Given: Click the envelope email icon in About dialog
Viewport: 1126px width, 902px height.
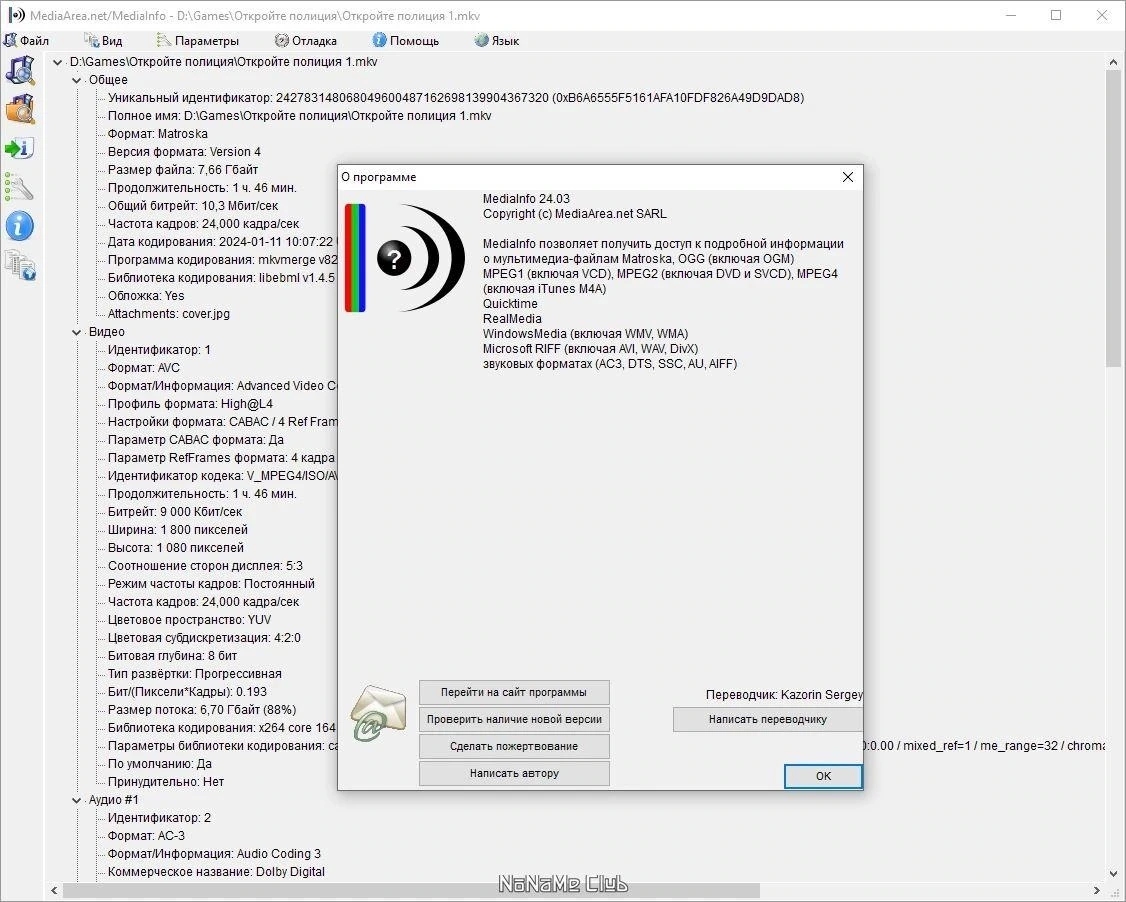Looking at the screenshot, I should [x=378, y=713].
